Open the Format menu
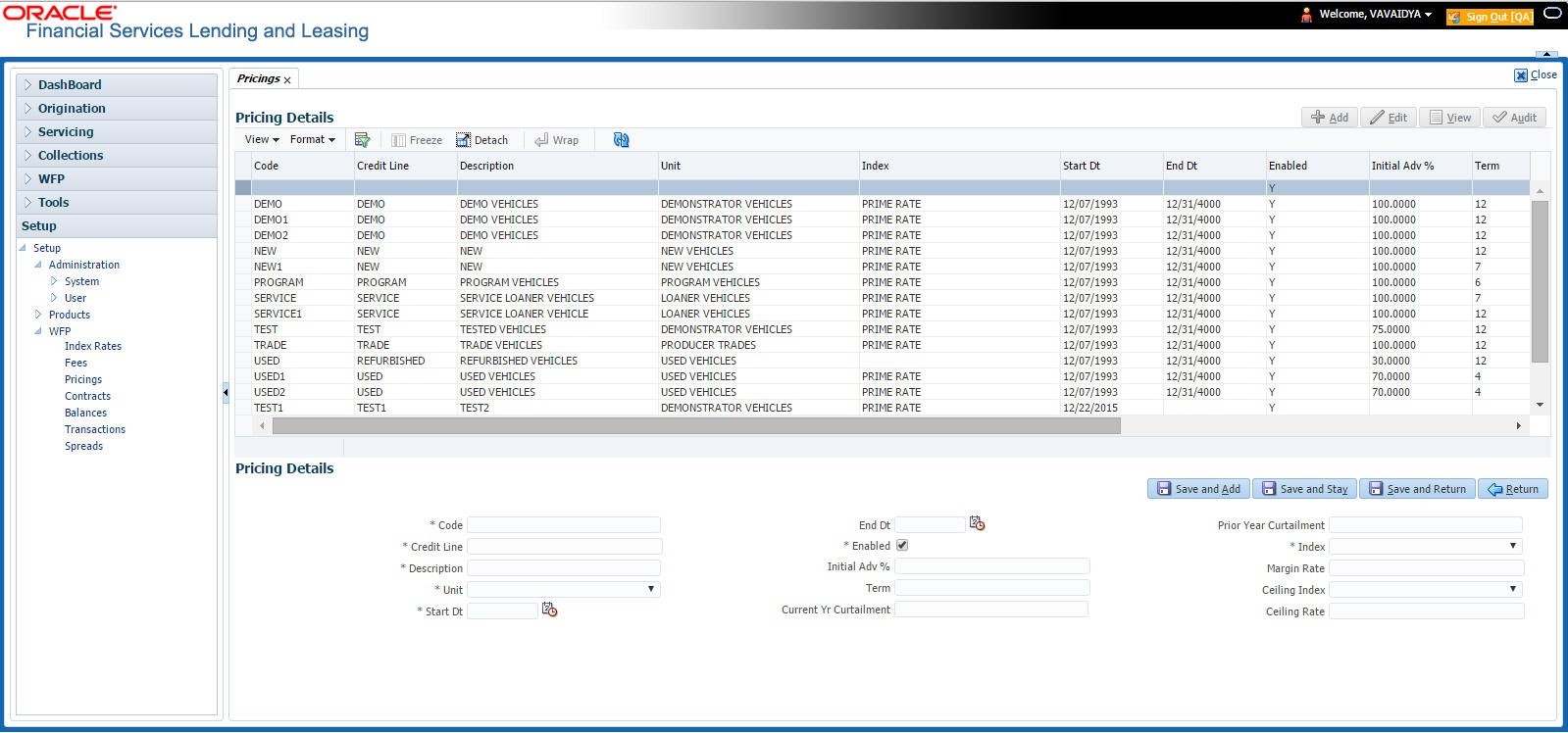The height and width of the screenshot is (733, 1568). click(x=313, y=140)
